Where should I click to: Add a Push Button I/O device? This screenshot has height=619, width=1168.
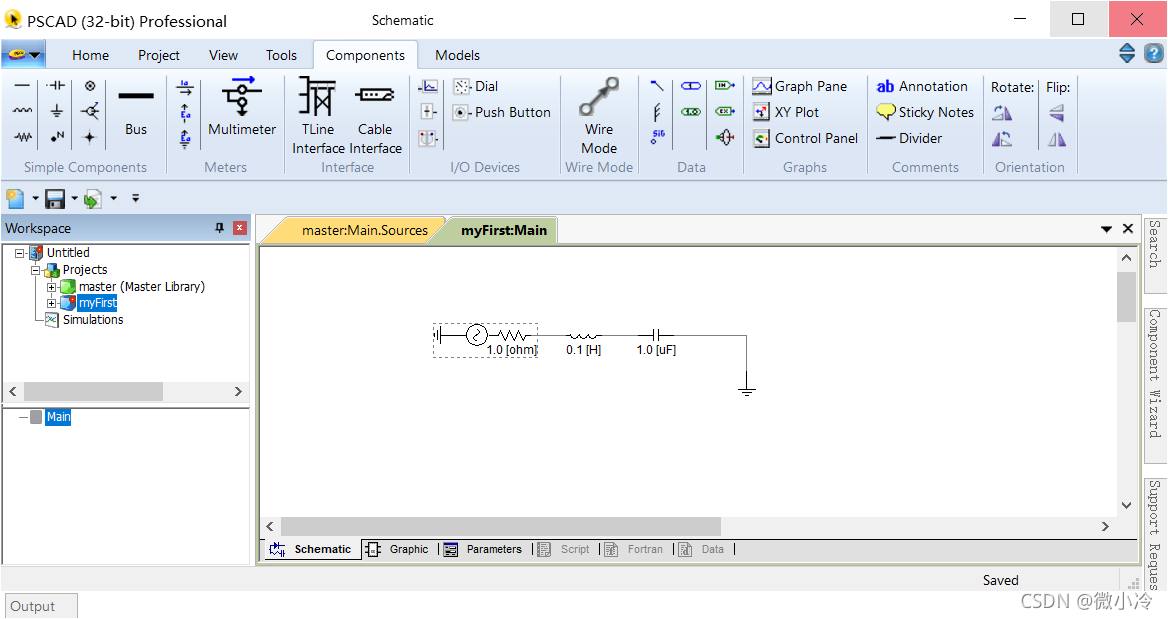(x=502, y=112)
